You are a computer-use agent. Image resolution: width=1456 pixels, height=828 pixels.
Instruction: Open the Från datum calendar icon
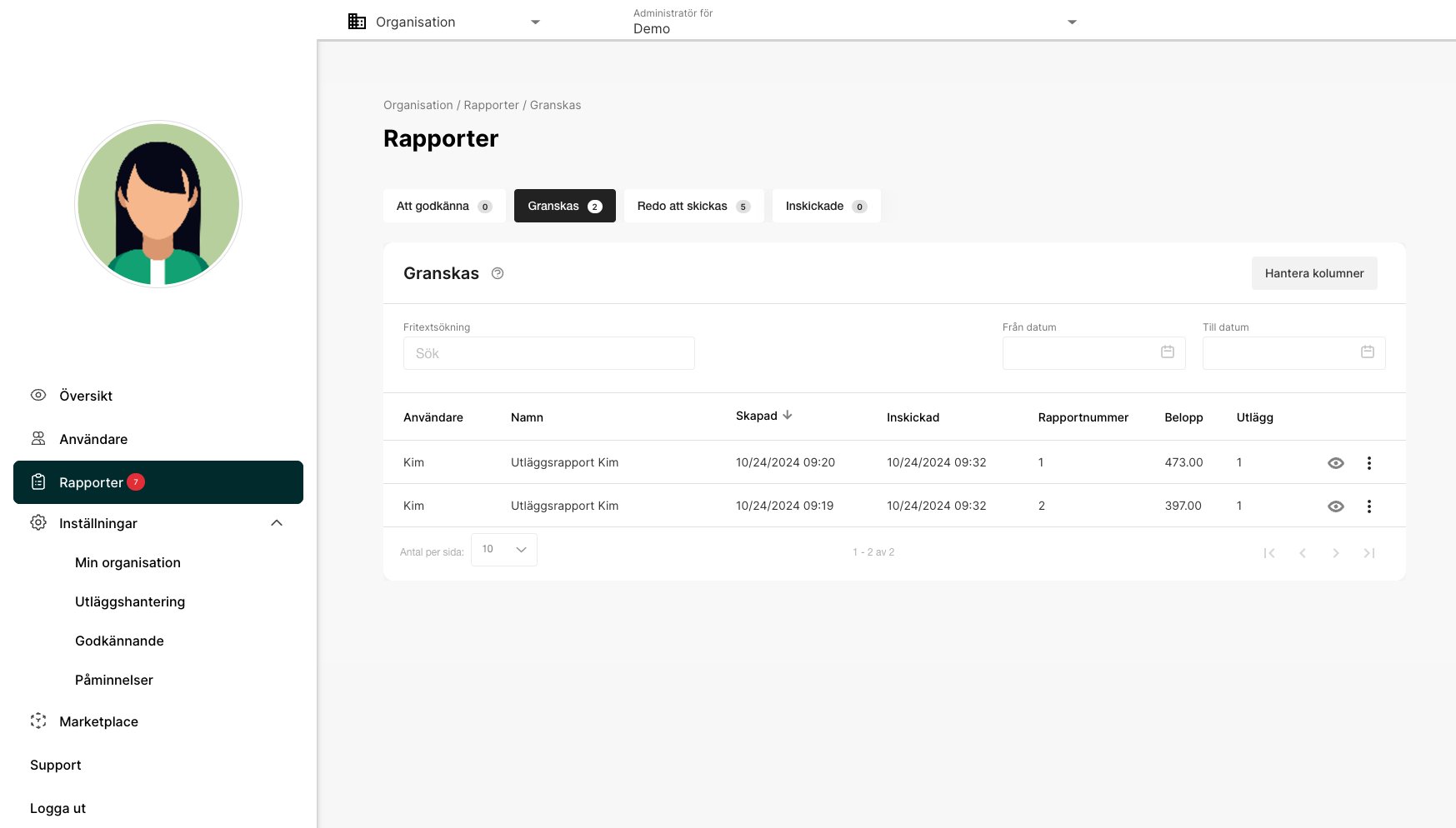(x=1168, y=352)
